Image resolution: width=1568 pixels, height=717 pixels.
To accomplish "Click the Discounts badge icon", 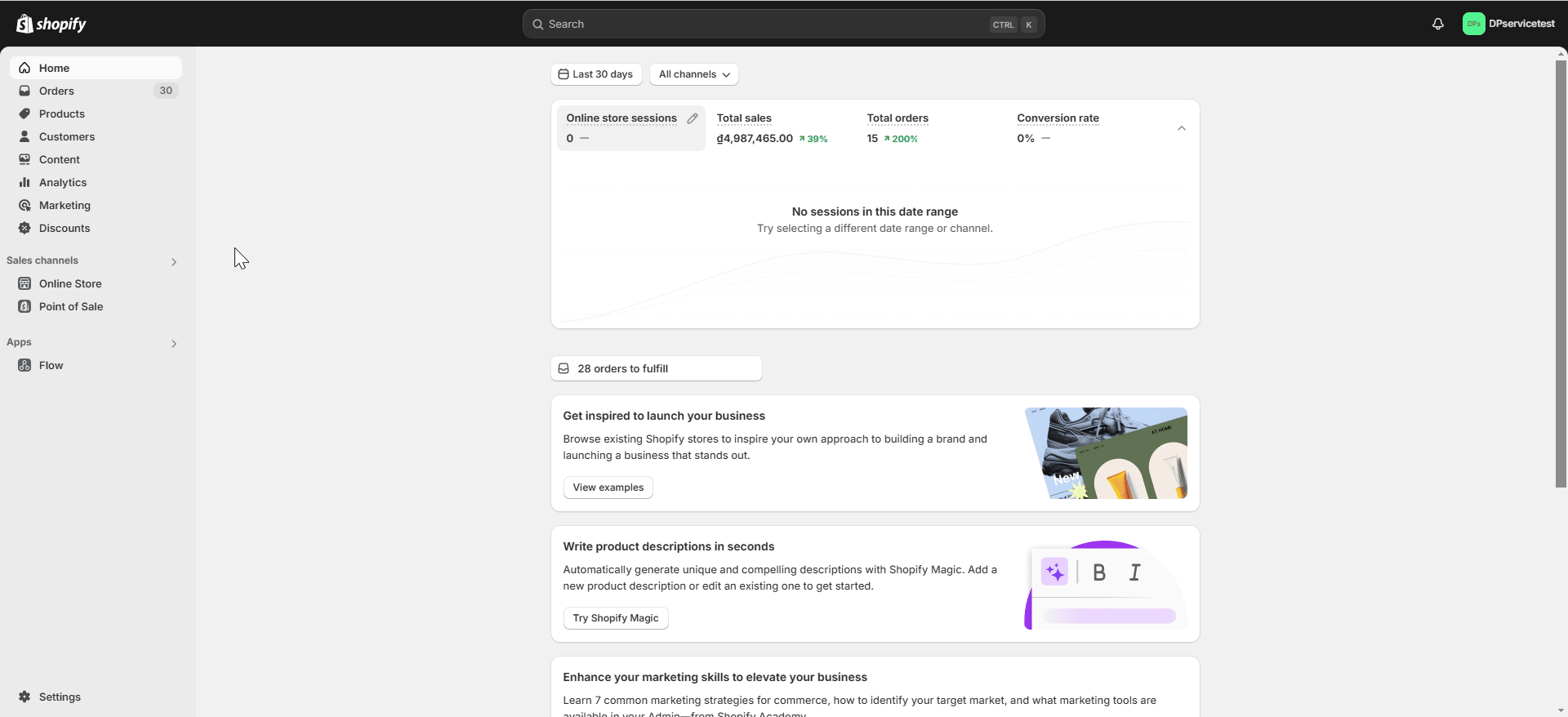I will coord(24,228).
